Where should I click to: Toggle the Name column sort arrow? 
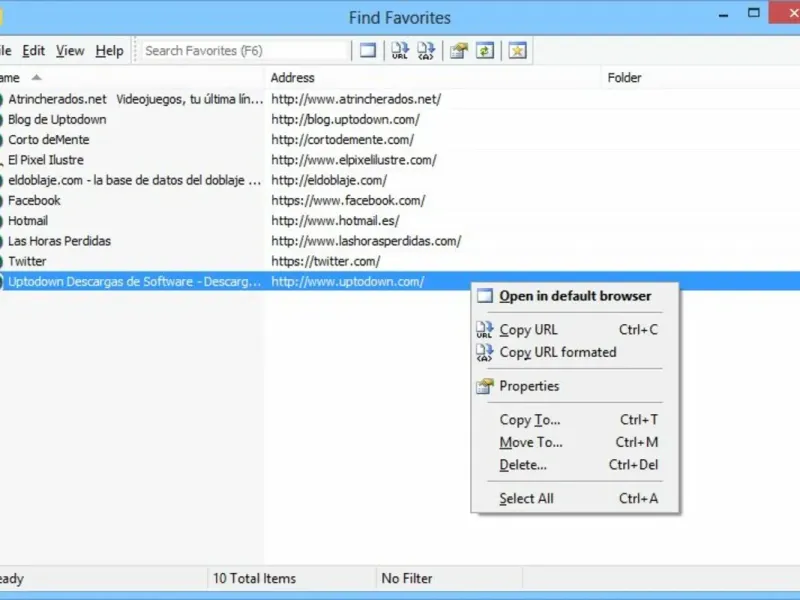click(36, 78)
